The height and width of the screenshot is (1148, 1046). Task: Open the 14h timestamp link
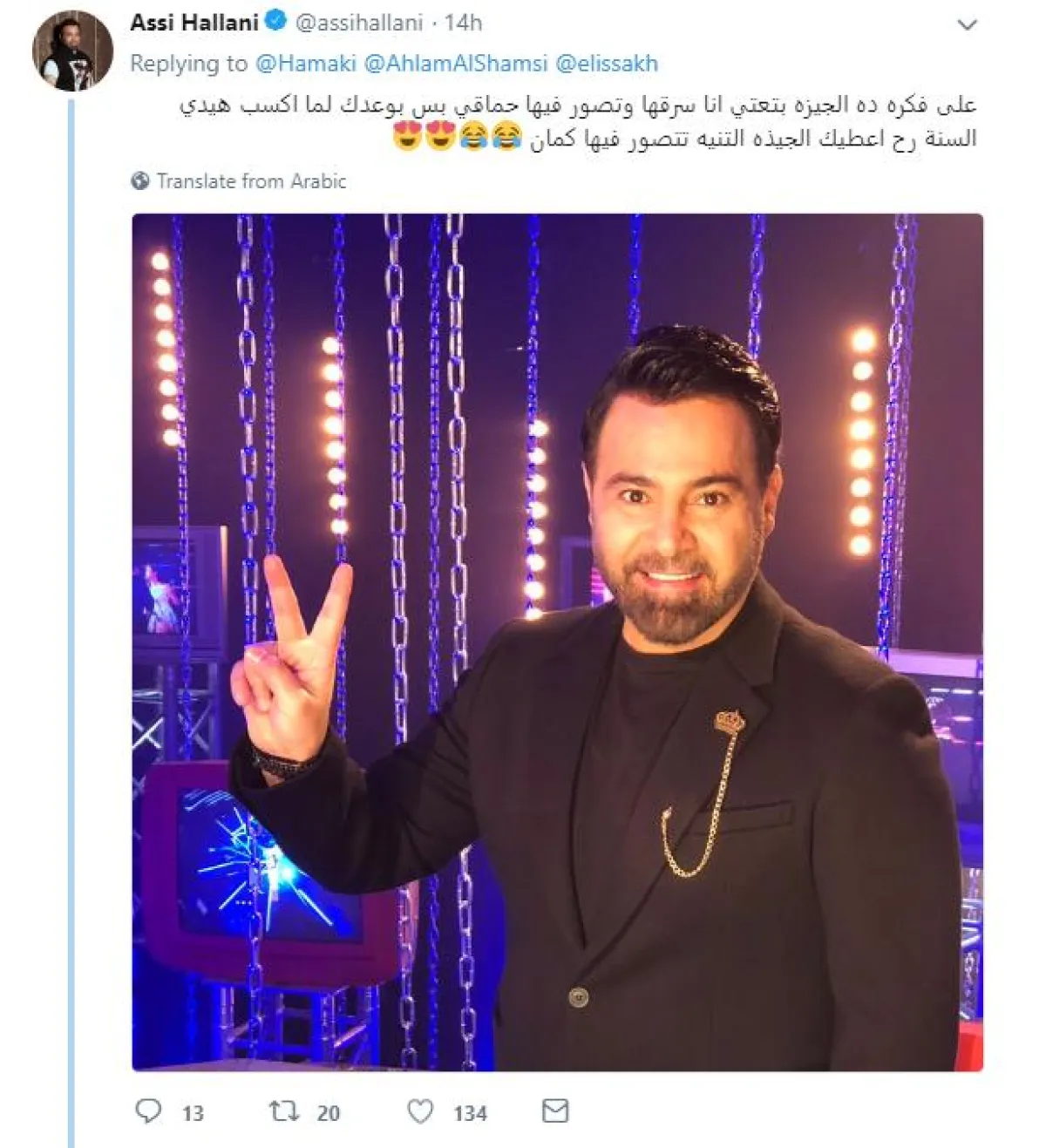[463, 23]
